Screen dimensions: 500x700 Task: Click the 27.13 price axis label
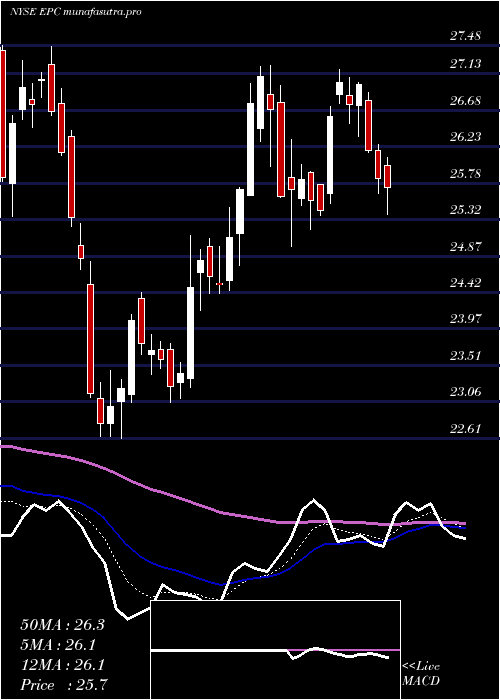[465, 64]
